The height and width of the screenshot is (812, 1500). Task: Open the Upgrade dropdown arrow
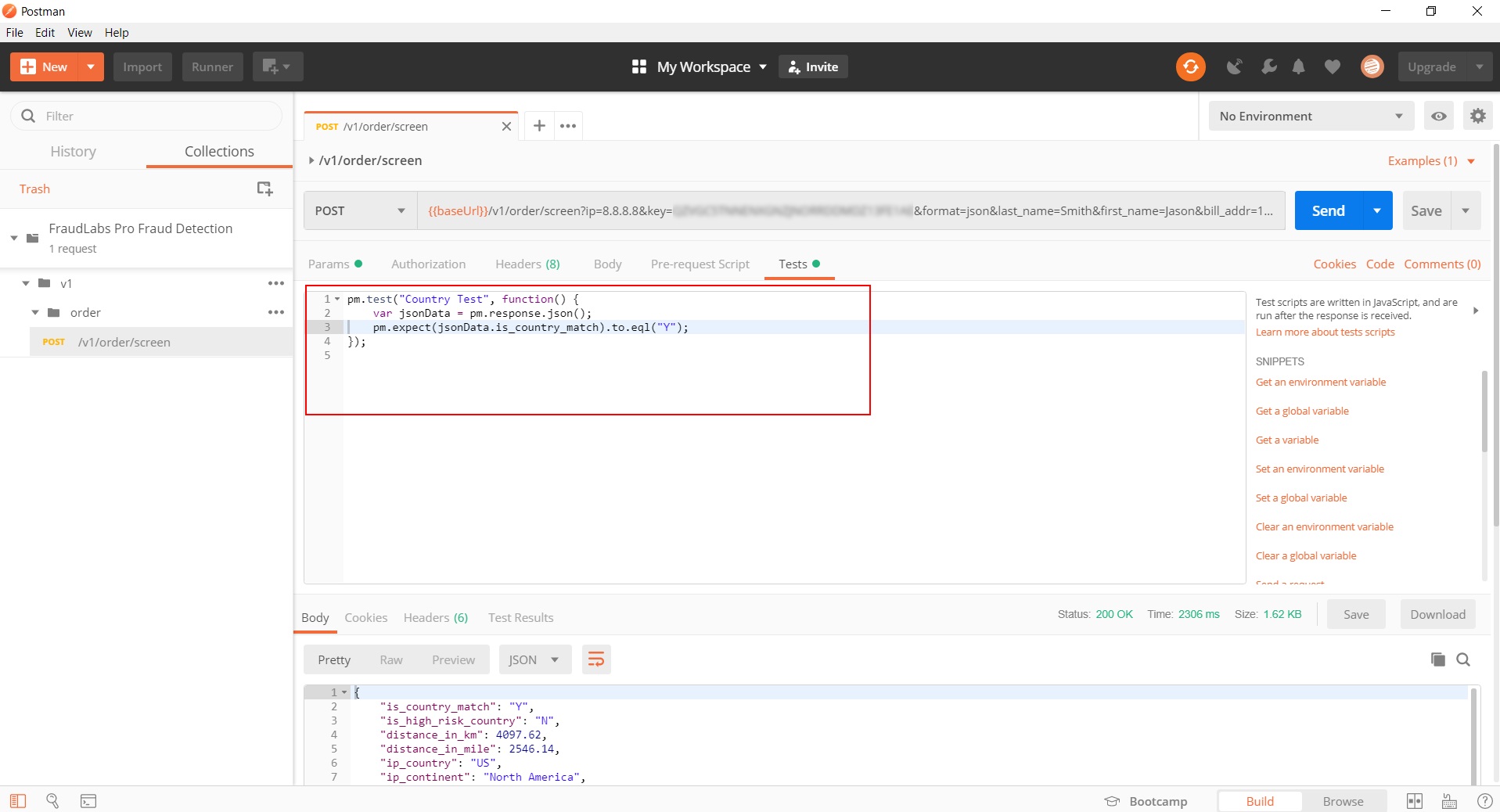[x=1479, y=66]
